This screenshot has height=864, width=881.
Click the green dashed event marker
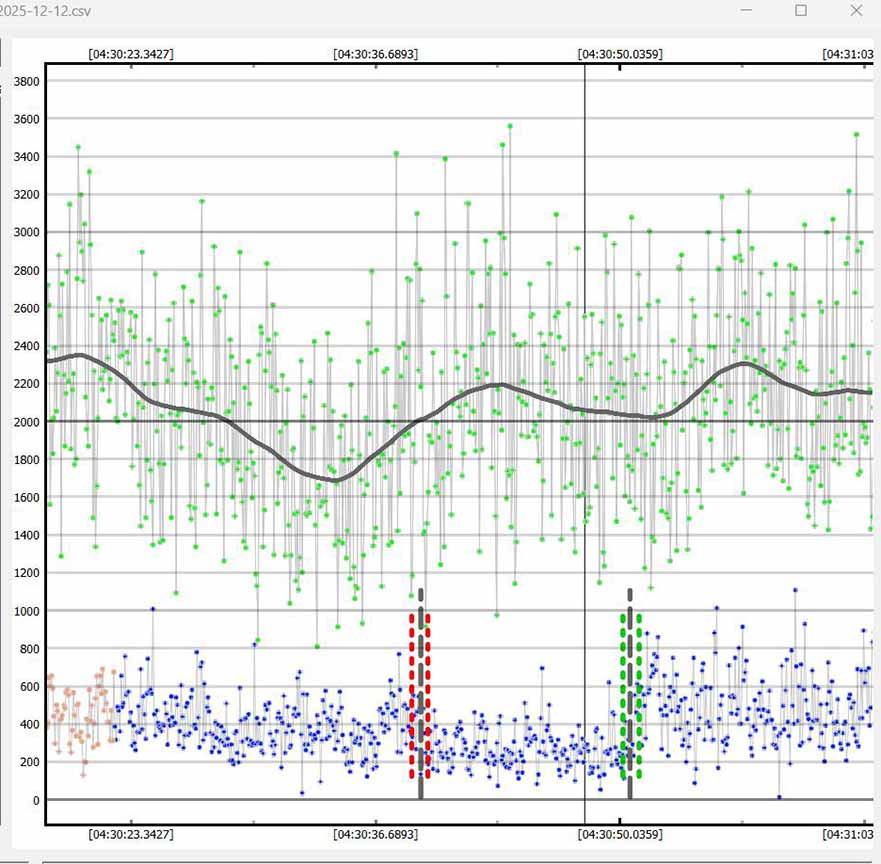(x=623, y=700)
